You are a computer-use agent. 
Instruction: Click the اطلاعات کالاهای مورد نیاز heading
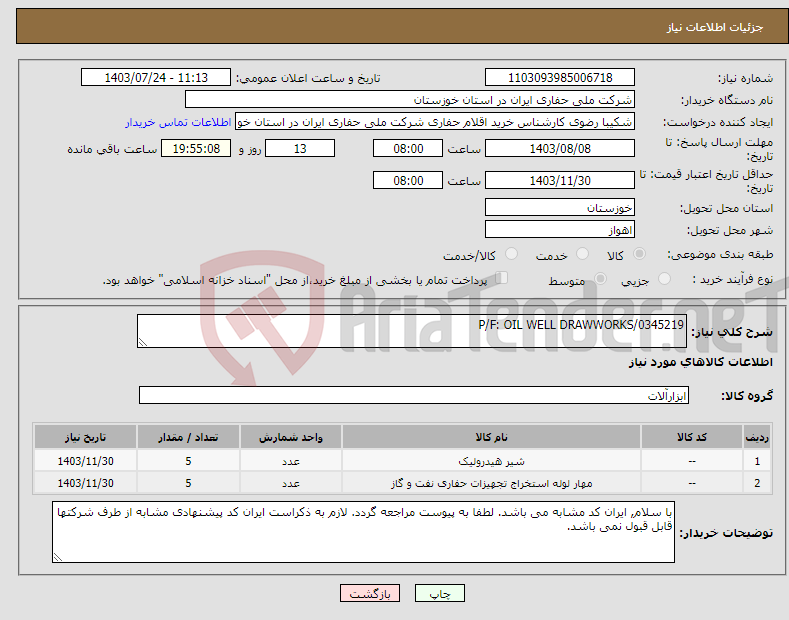(x=700, y=362)
